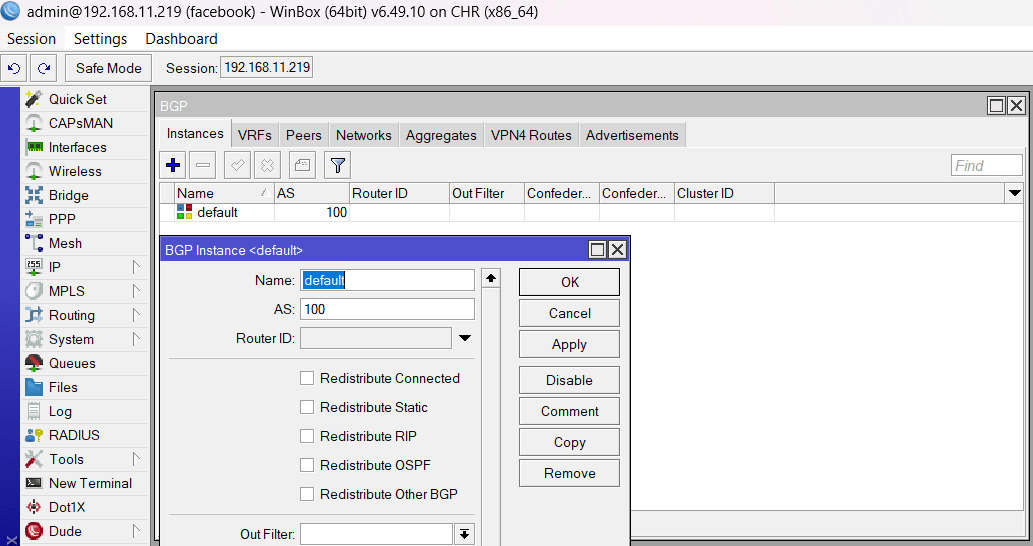The height and width of the screenshot is (546, 1033).
Task: Click the Disable button
Action: pyautogui.click(x=569, y=380)
